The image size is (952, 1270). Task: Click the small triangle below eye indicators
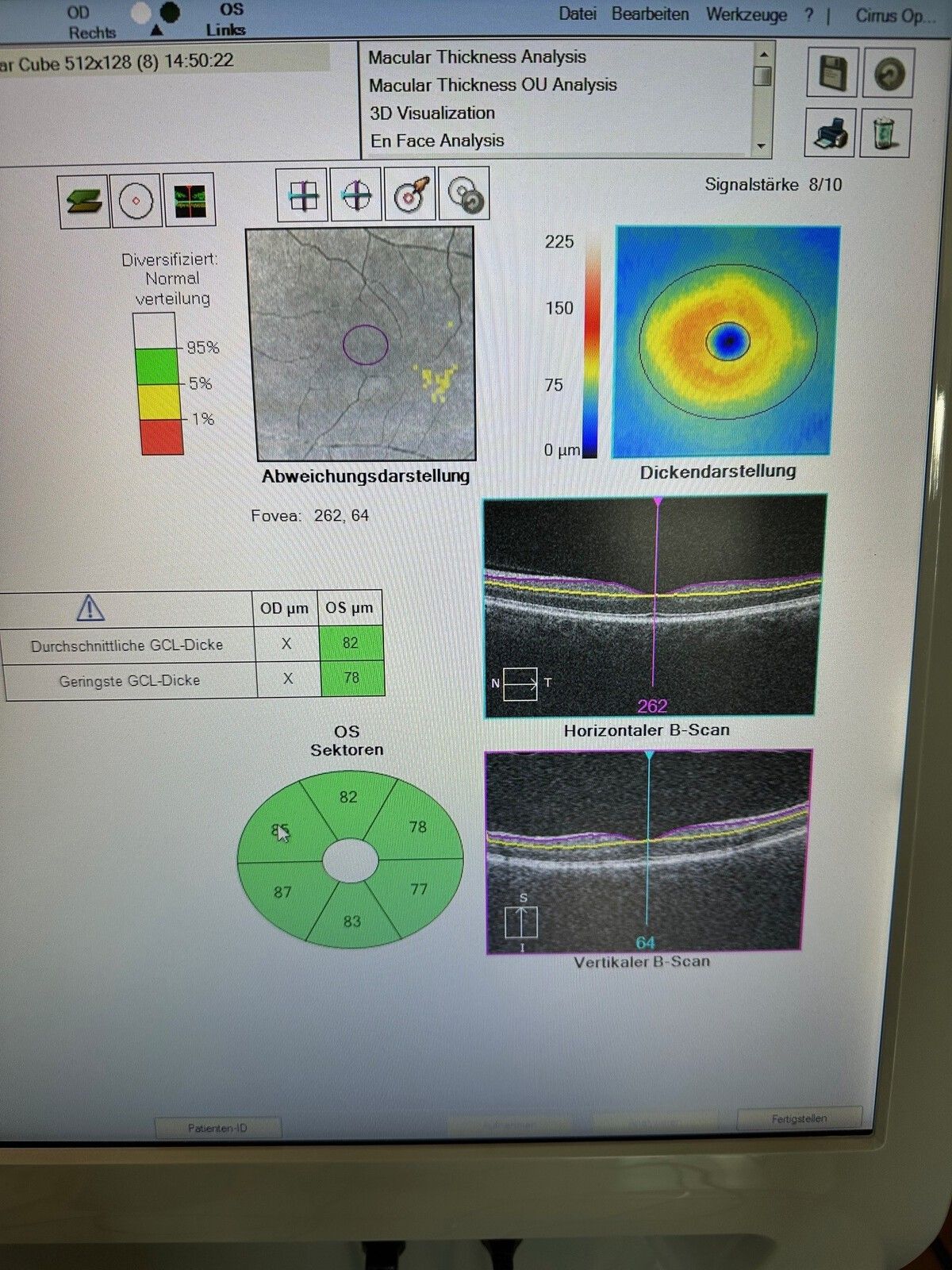pos(156,31)
